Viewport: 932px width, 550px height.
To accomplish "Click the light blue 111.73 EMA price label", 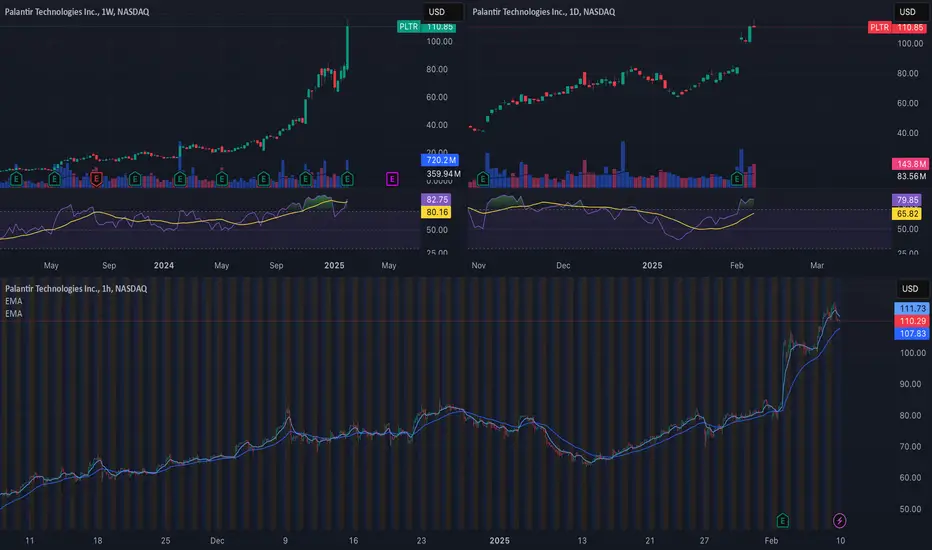I will coord(912,308).
